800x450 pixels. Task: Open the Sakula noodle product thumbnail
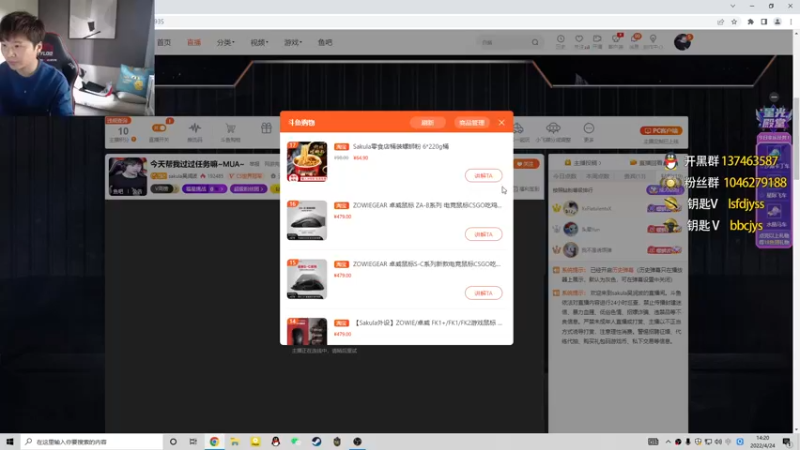pos(307,162)
